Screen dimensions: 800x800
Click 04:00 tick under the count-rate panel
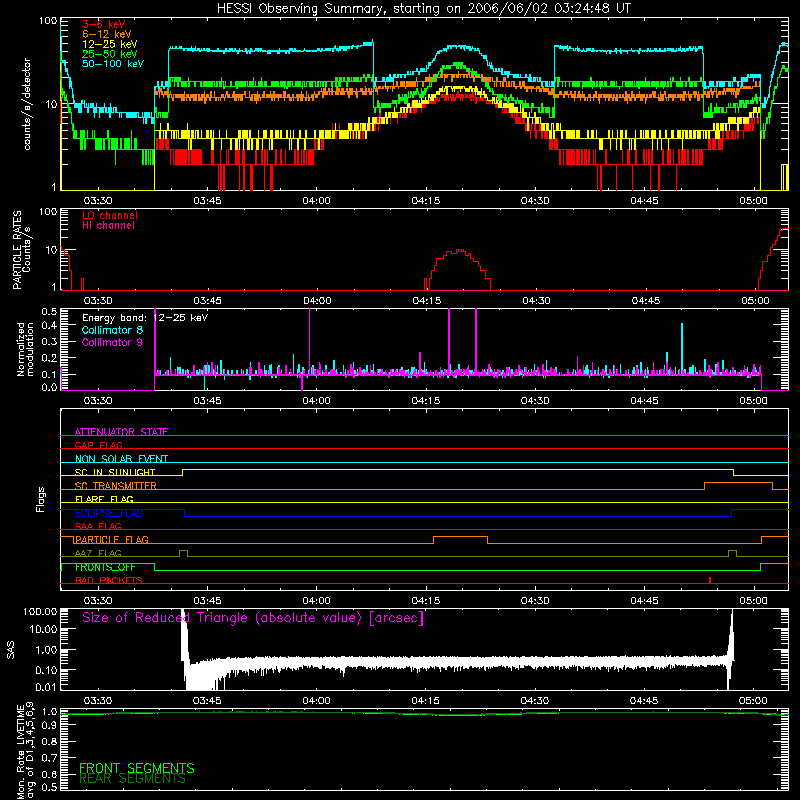point(316,201)
